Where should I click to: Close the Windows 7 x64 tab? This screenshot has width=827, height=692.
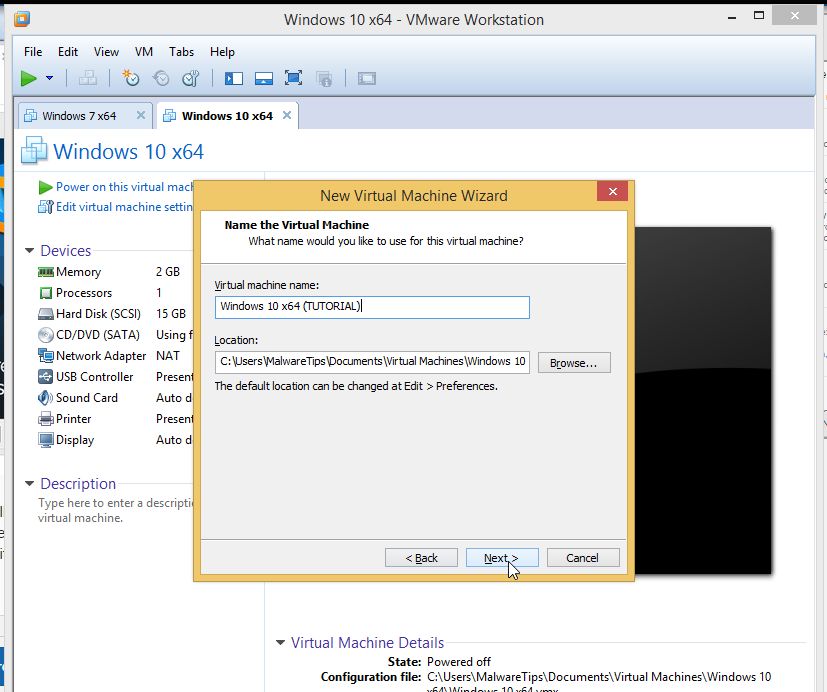[141, 115]
